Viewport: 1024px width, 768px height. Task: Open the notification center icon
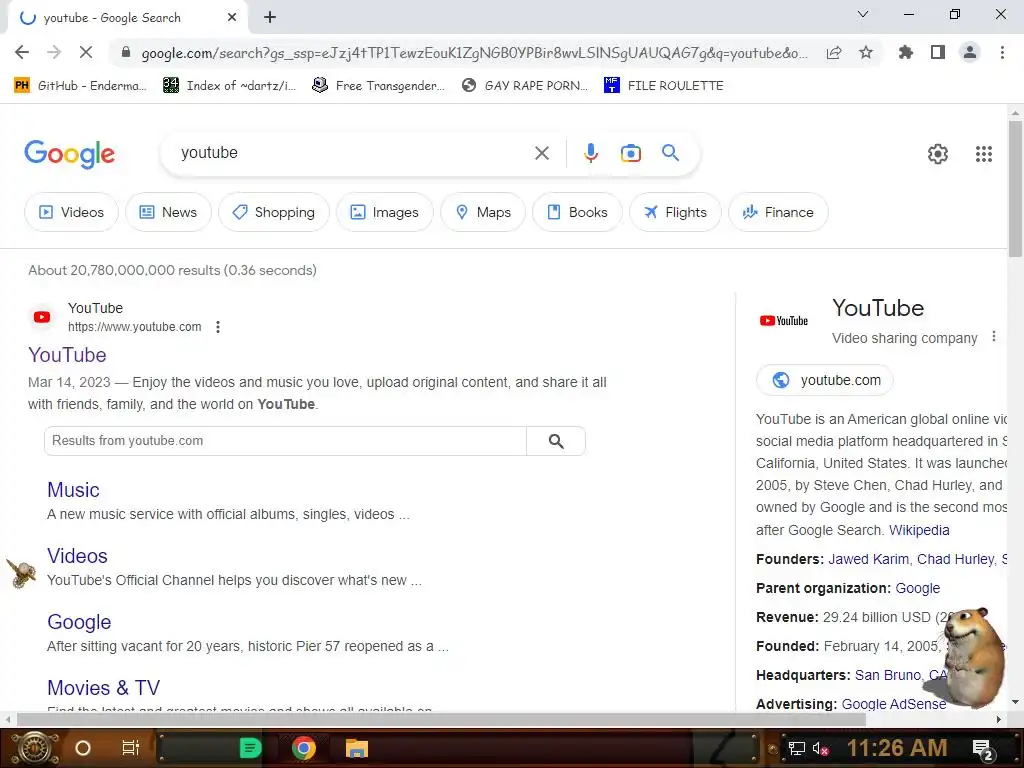click(984, 749)
